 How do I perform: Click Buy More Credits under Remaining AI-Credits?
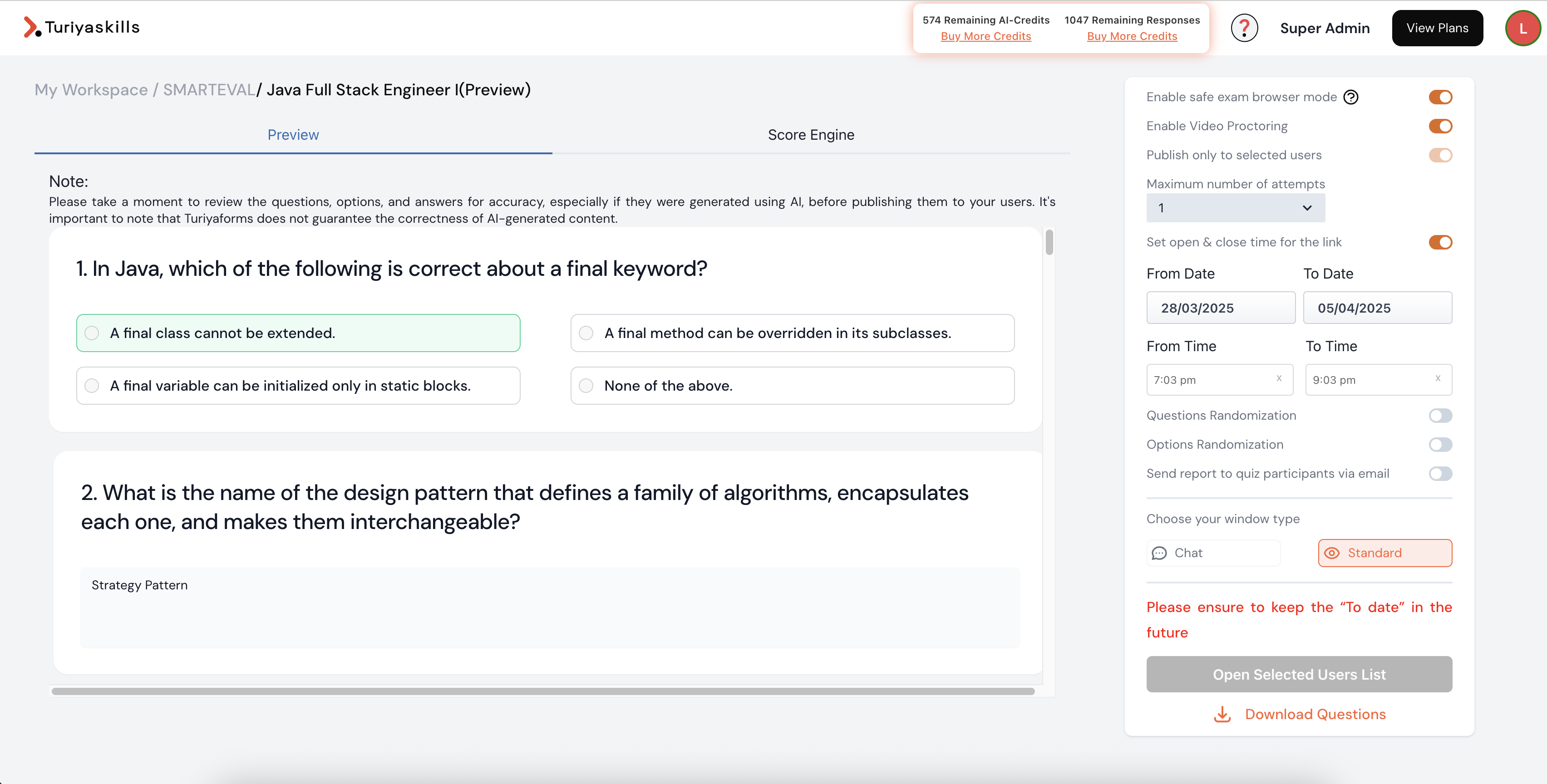click(x=985, y=36)
